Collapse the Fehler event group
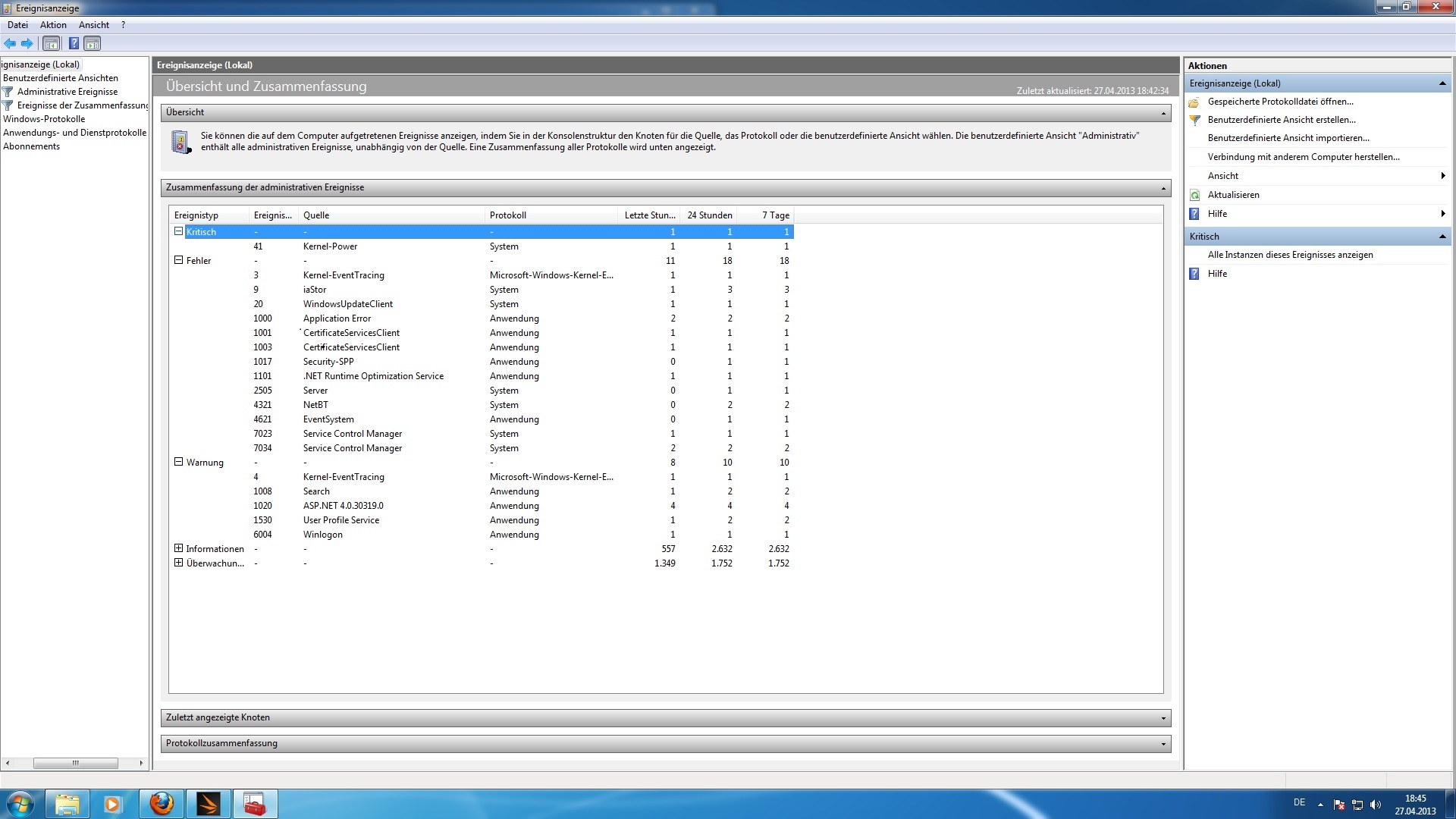Image resolution: width=1456 pixels, height=819 pixels. (179, 260)
